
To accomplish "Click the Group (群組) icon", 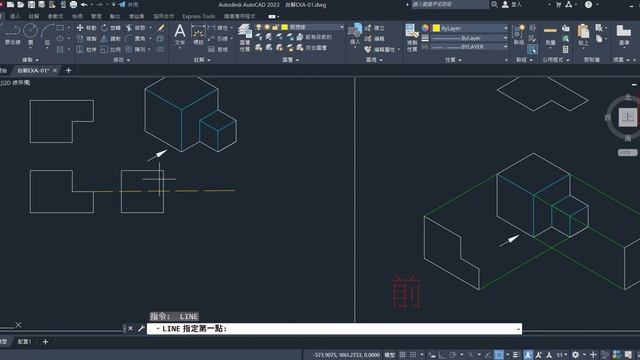I will (x=518, y=35).
